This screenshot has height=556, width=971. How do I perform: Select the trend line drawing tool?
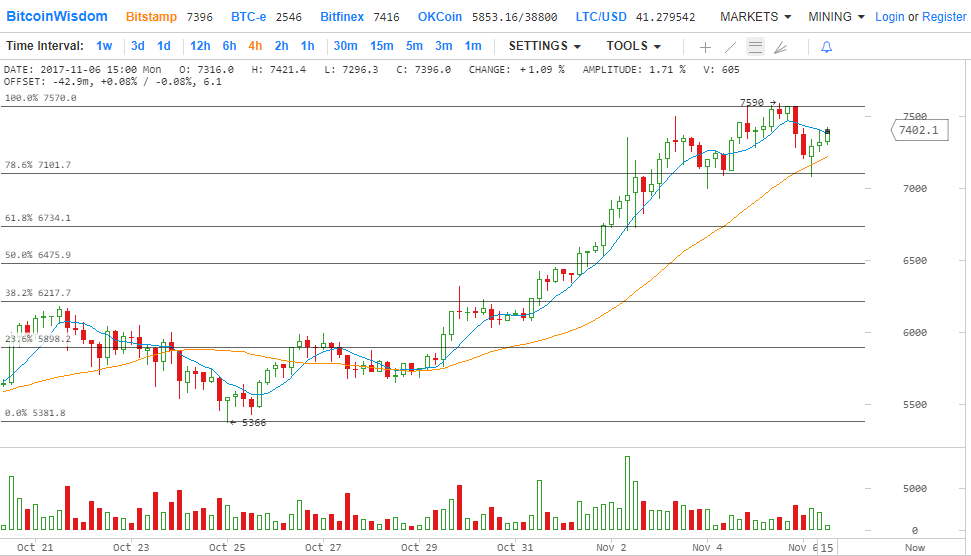pyautogui.click(x=730, y=47)
